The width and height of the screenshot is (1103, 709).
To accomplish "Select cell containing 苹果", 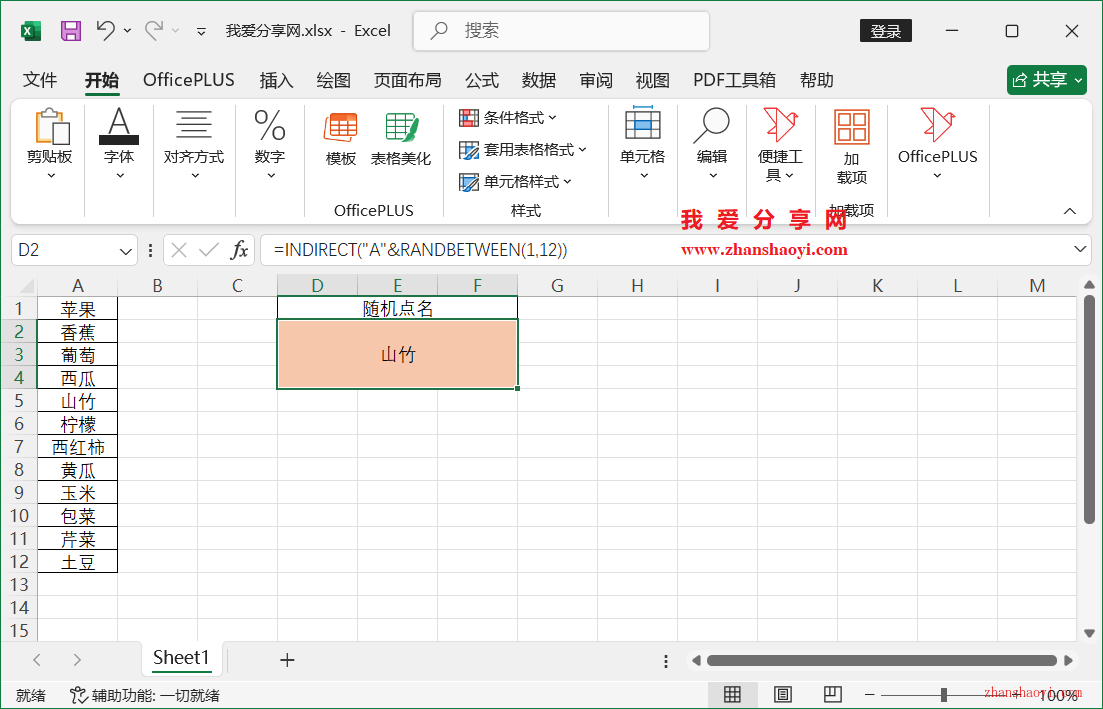I will tap(77, 309).
